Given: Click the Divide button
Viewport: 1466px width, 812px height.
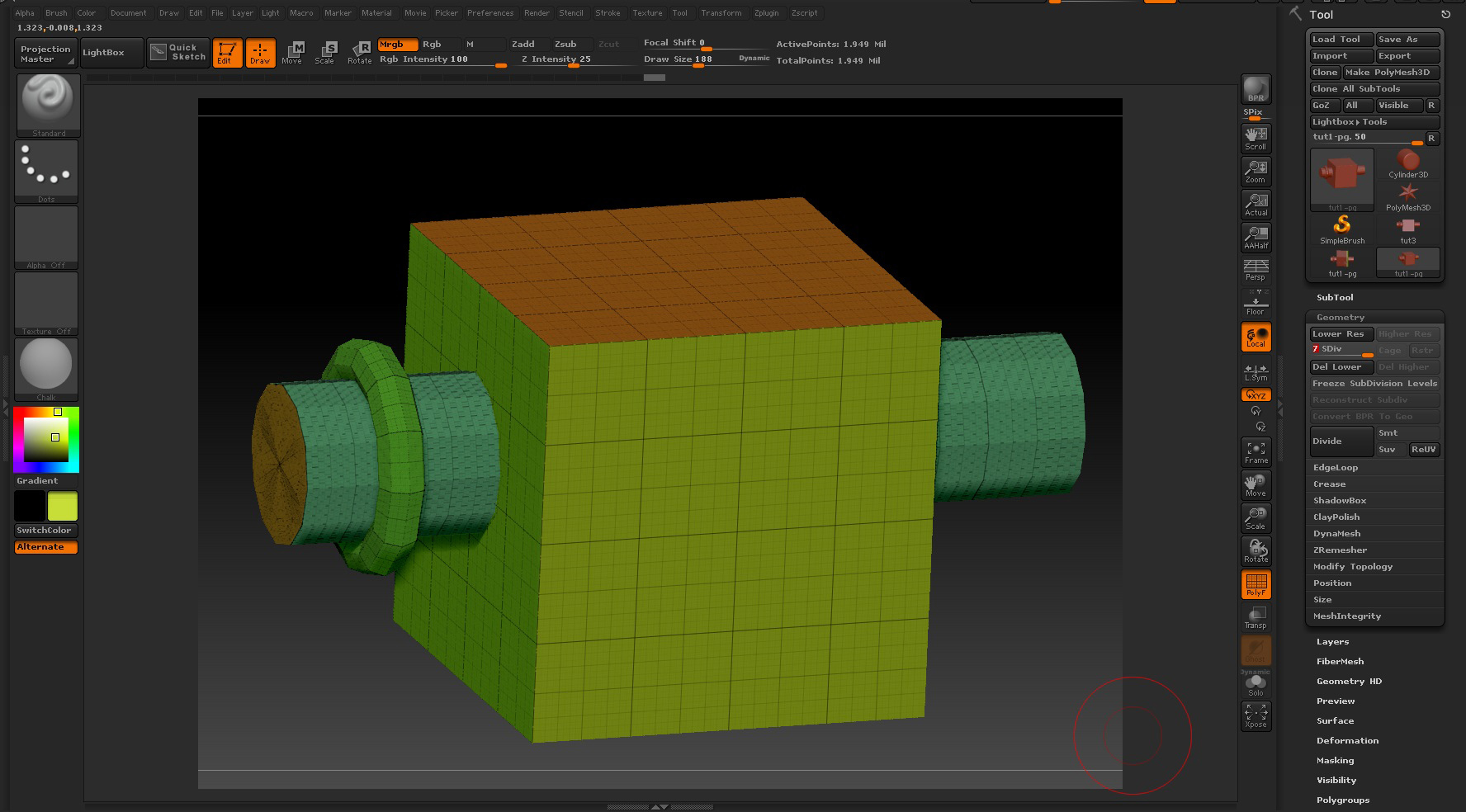Looking at the screenshot, I should pos(1341,441).
